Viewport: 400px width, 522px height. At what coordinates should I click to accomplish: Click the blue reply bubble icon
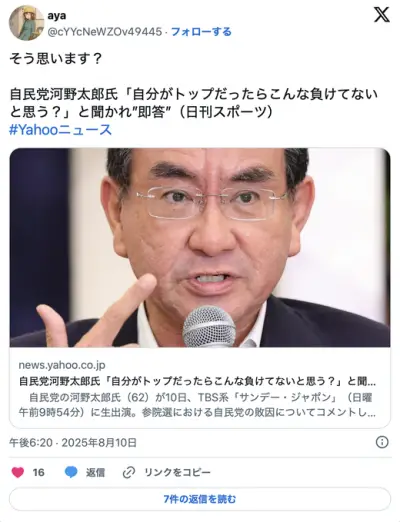click(x=71, y=472)
